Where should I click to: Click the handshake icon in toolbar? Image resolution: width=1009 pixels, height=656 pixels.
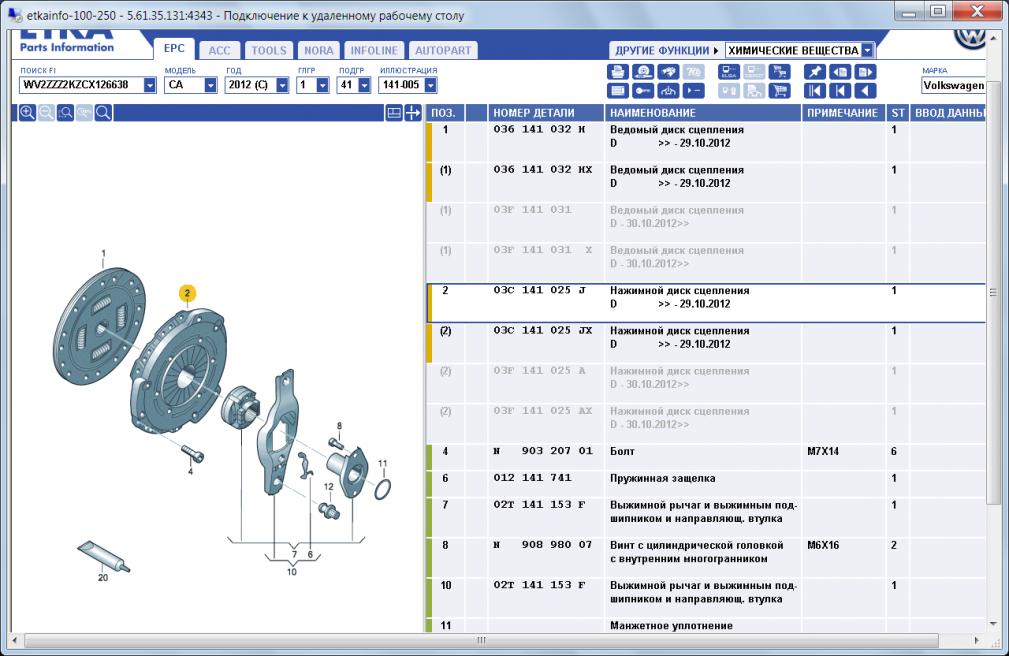pyautogui.click(x=668, y=72)
